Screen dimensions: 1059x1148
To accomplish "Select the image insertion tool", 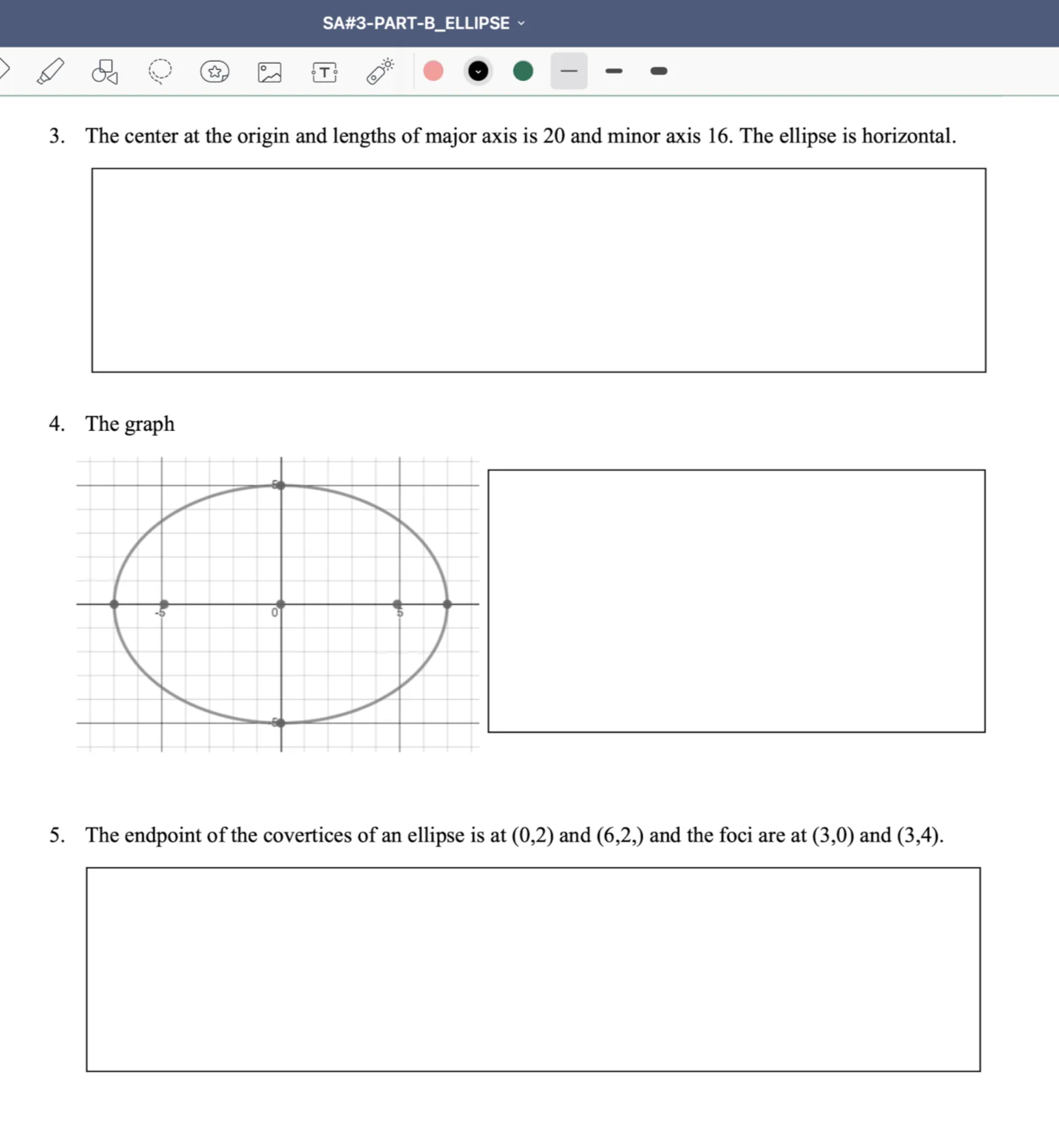I will coord(269,72).
